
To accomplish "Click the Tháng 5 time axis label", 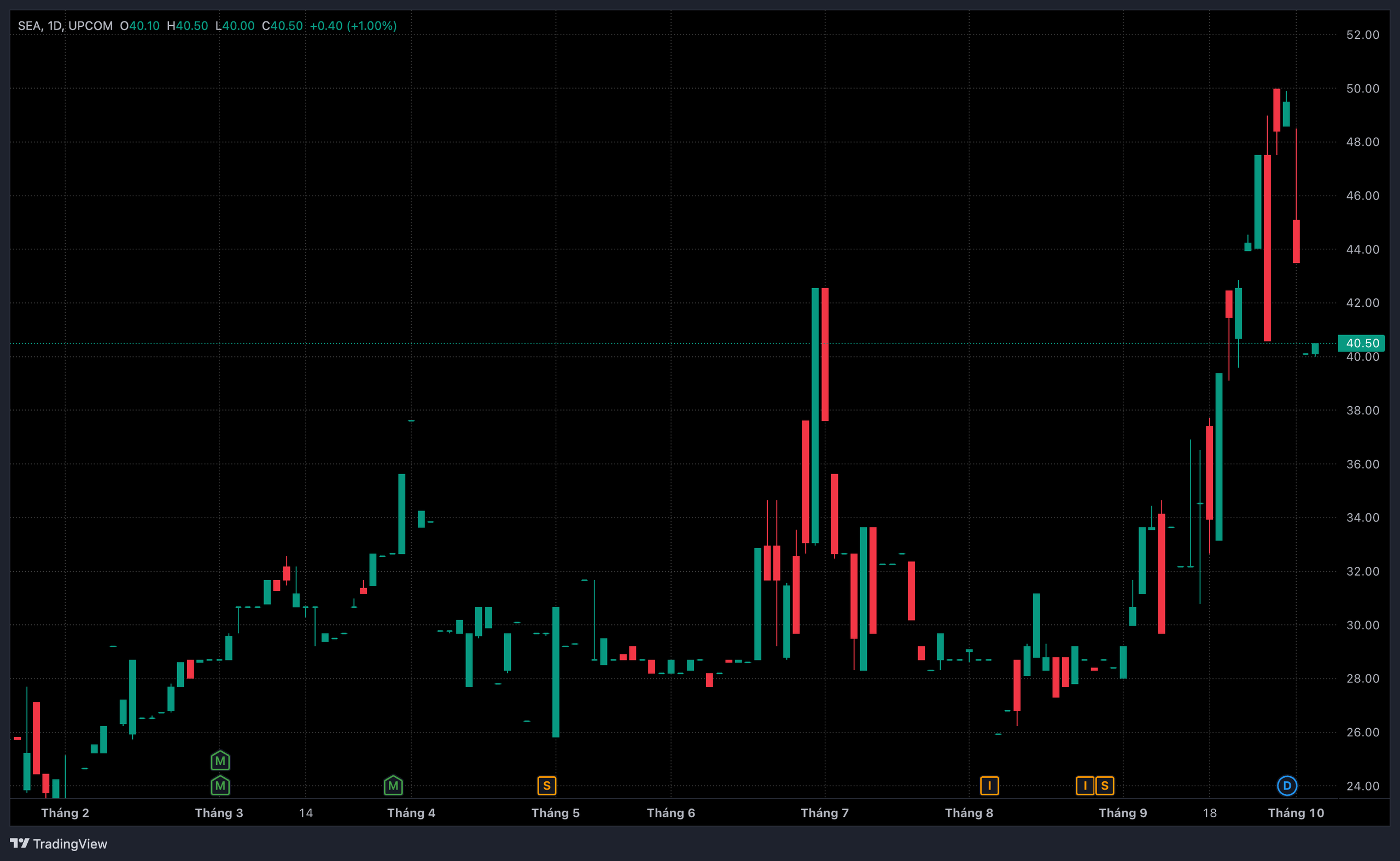I will (555, 812).
